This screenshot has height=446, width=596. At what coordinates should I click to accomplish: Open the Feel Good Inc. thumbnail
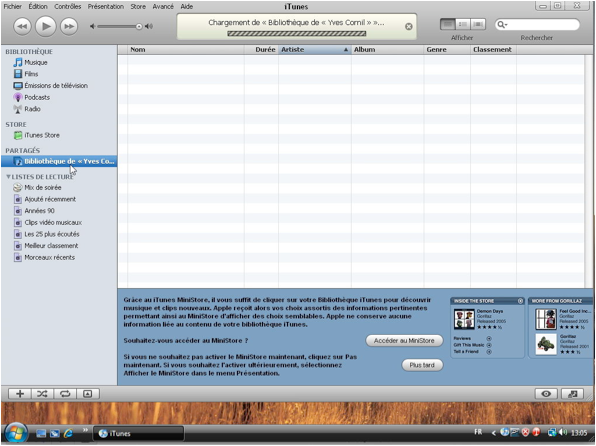(546, 319)
